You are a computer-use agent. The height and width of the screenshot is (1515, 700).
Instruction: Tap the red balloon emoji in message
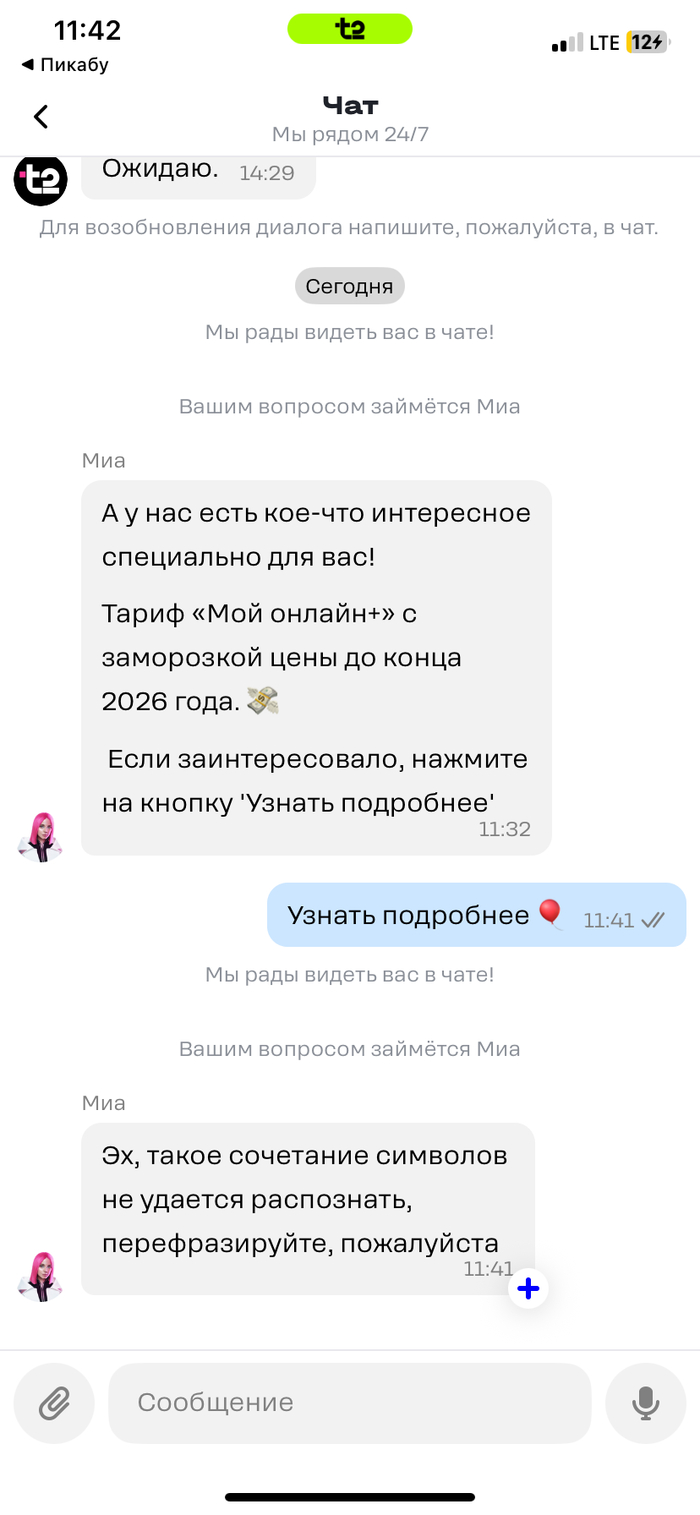click(x=550, y=914)
